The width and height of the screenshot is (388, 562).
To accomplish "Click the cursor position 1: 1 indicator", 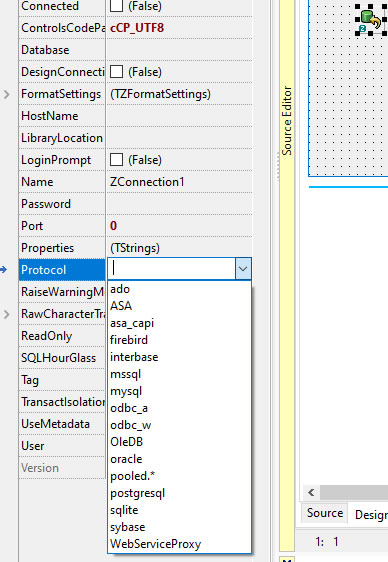I will 327,541.
